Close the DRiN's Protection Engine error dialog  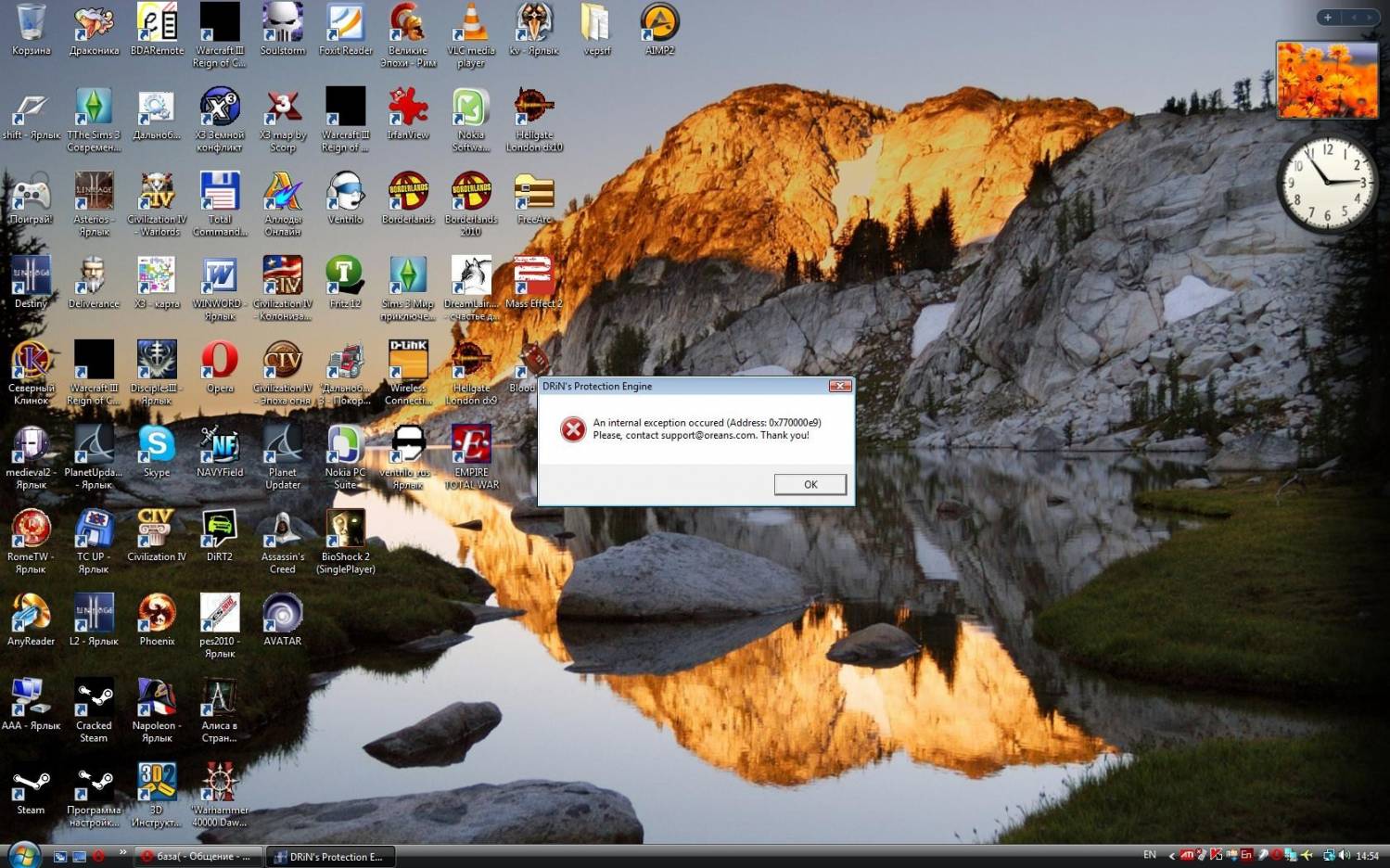coord(839,386)
